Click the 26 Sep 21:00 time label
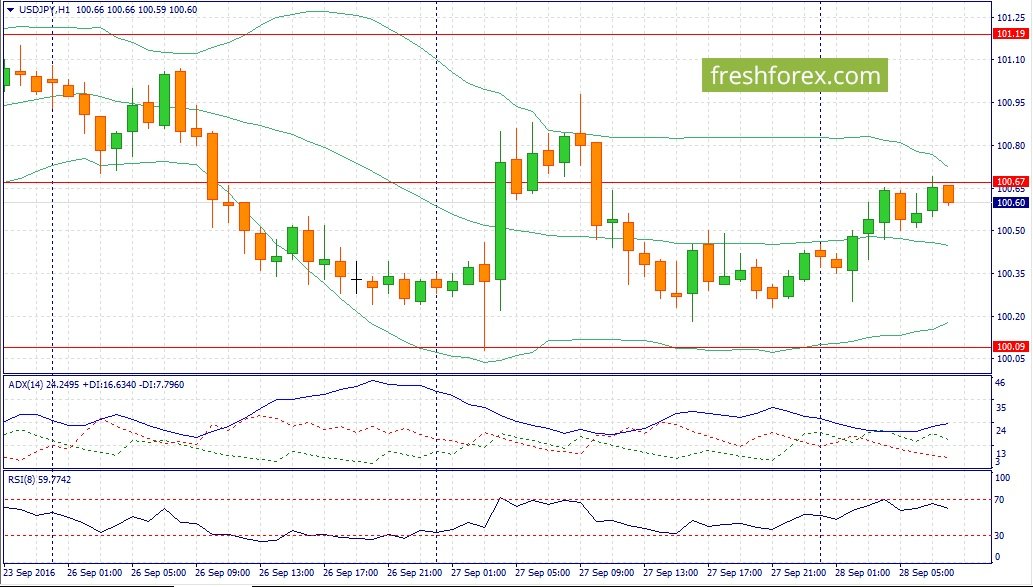This screenshot has width=1033, height=587. click(415, 573)
